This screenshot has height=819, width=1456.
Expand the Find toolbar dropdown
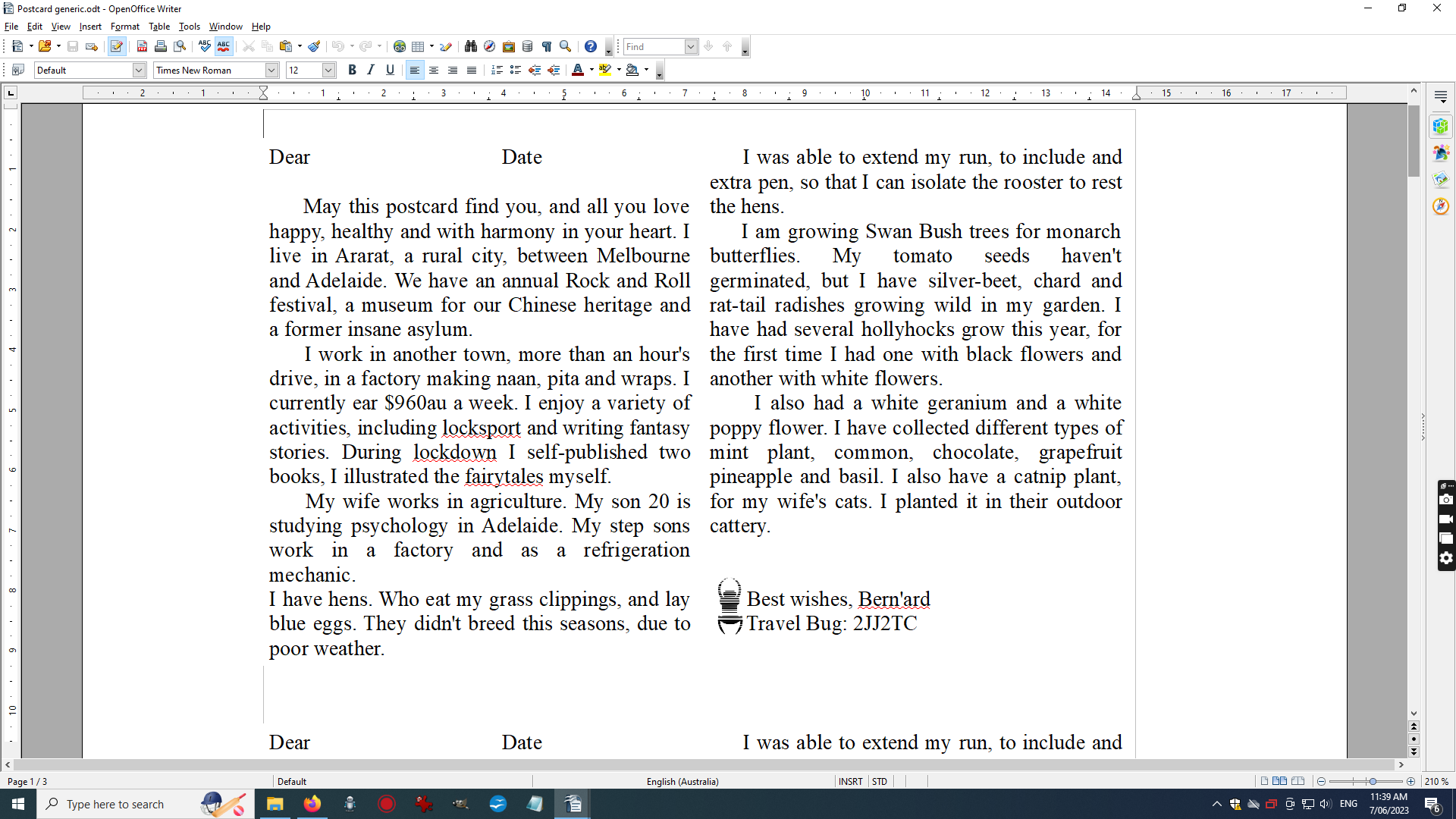pyautogui.click(x=691, y=46)
